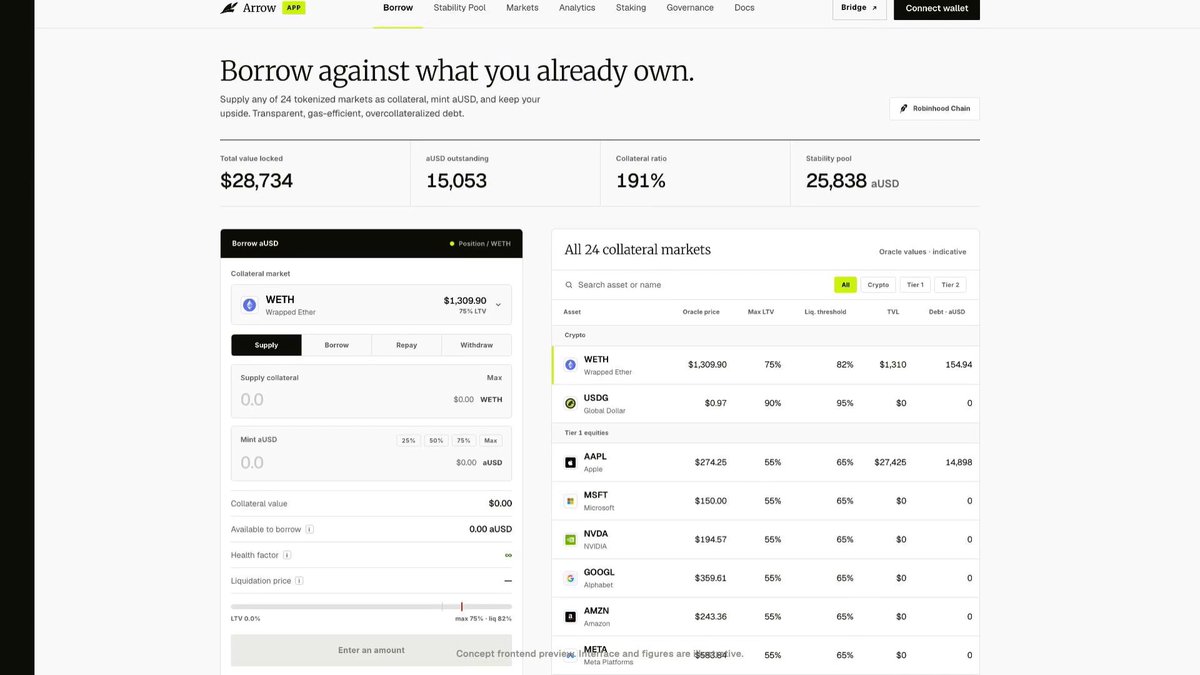Image resolution: width=1200 pixels, height=675 pixels.
Task: Click the WETH coin icon in the collateral selector
Action: [x=250, y=305]
